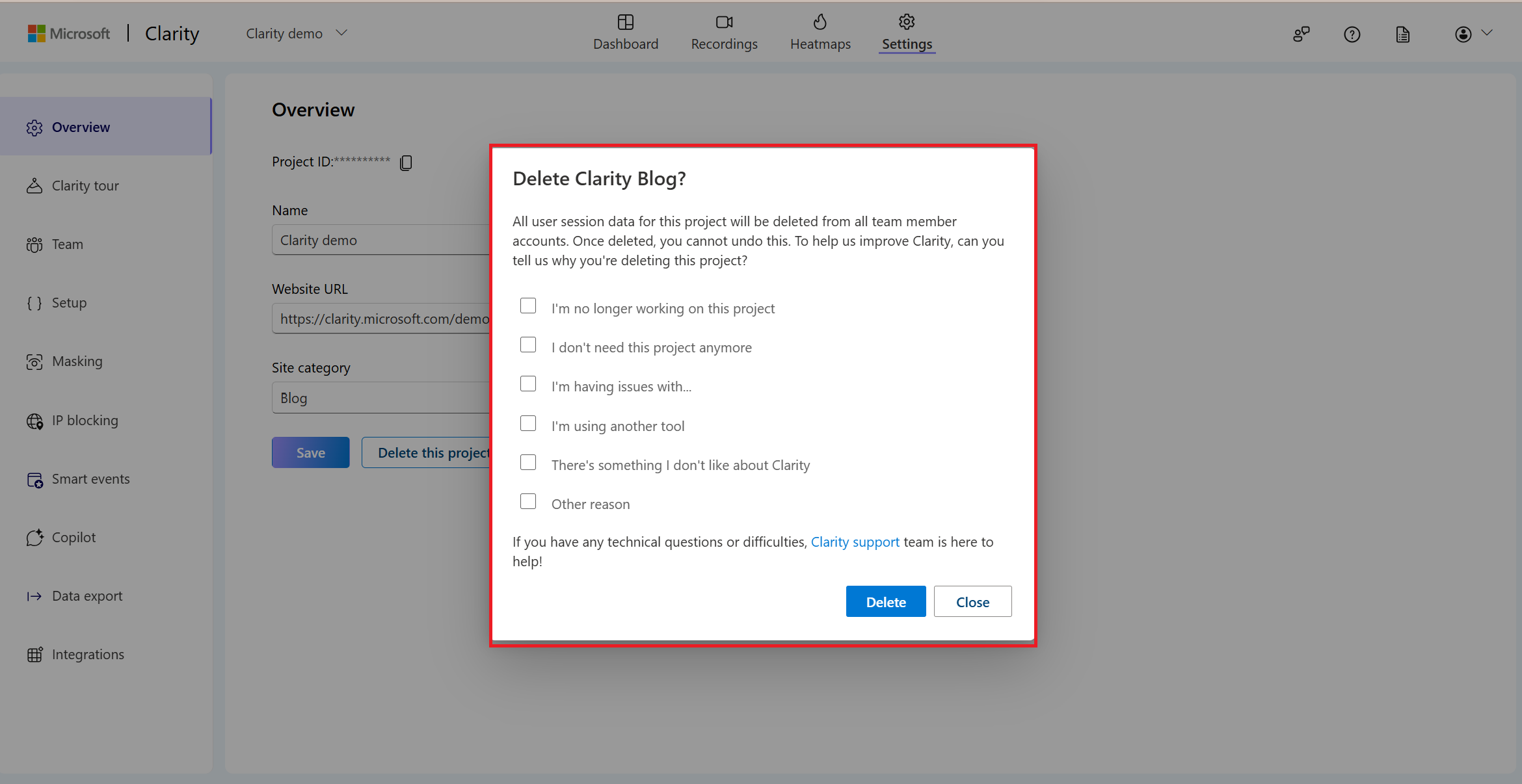Confirm with the blue Delete button
Viewport: 1522px width, 784px height.
click(885, 601)
